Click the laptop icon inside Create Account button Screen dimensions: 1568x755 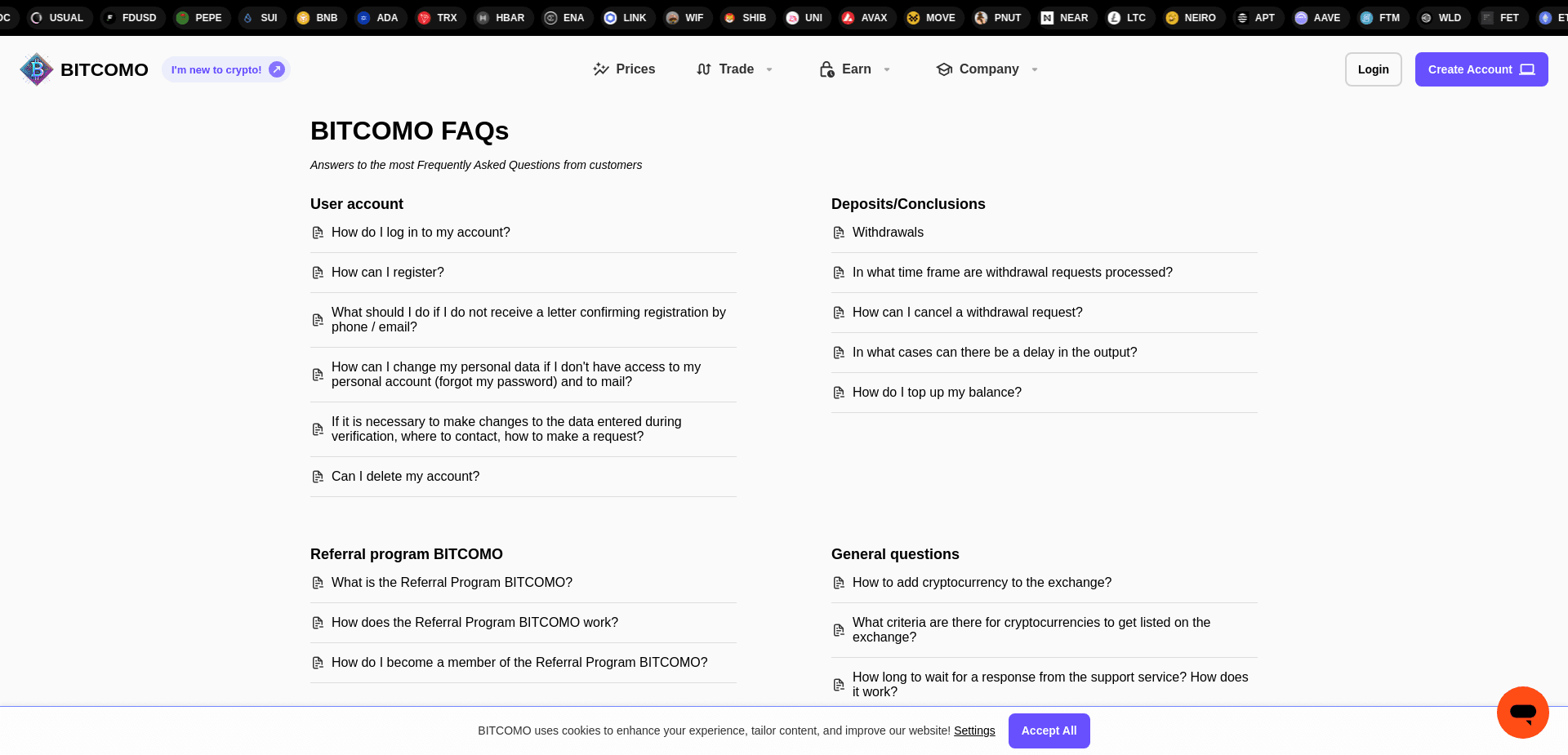coord(1526,69)
